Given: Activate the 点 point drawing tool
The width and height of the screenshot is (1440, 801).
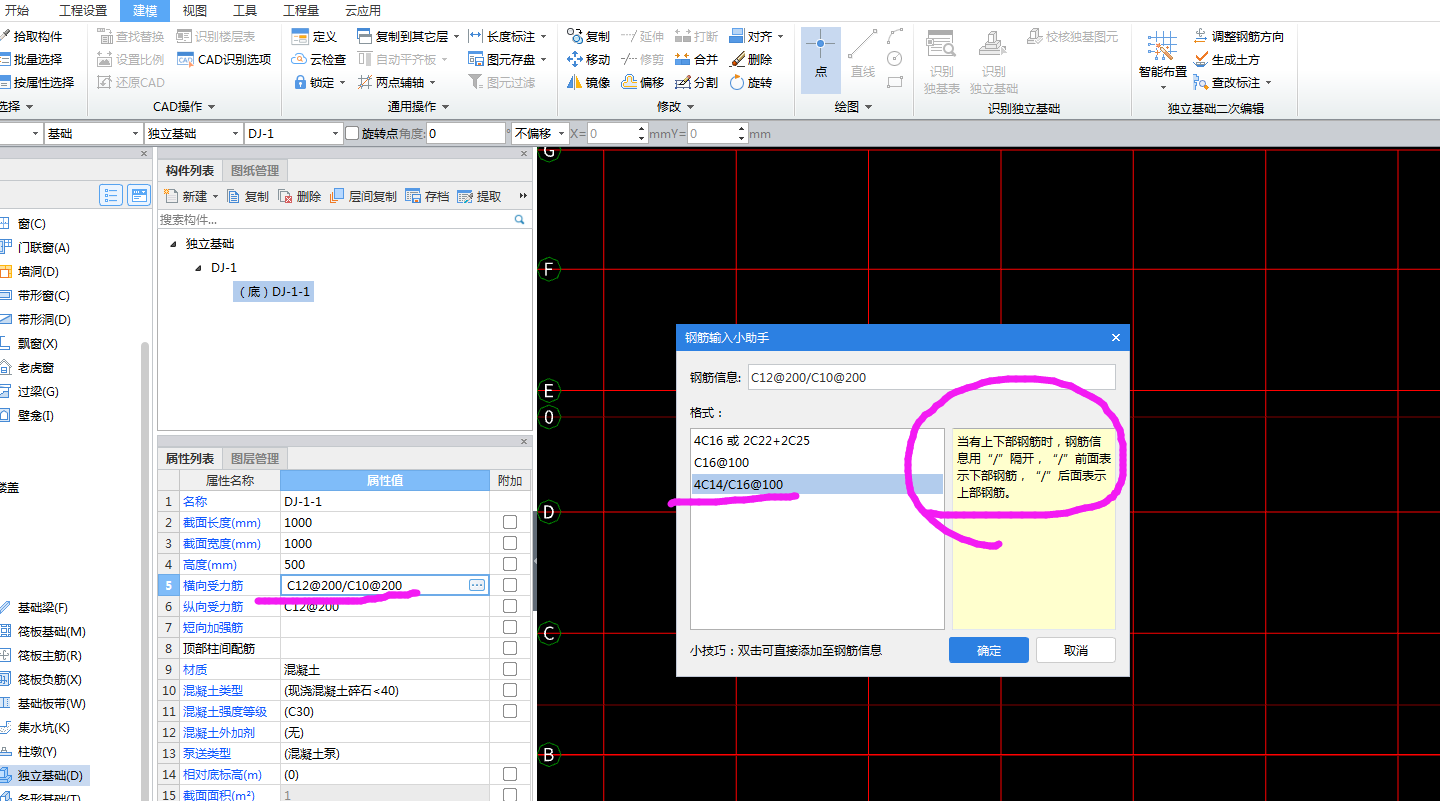Looking at the screenshot, I should click(821, 58).
